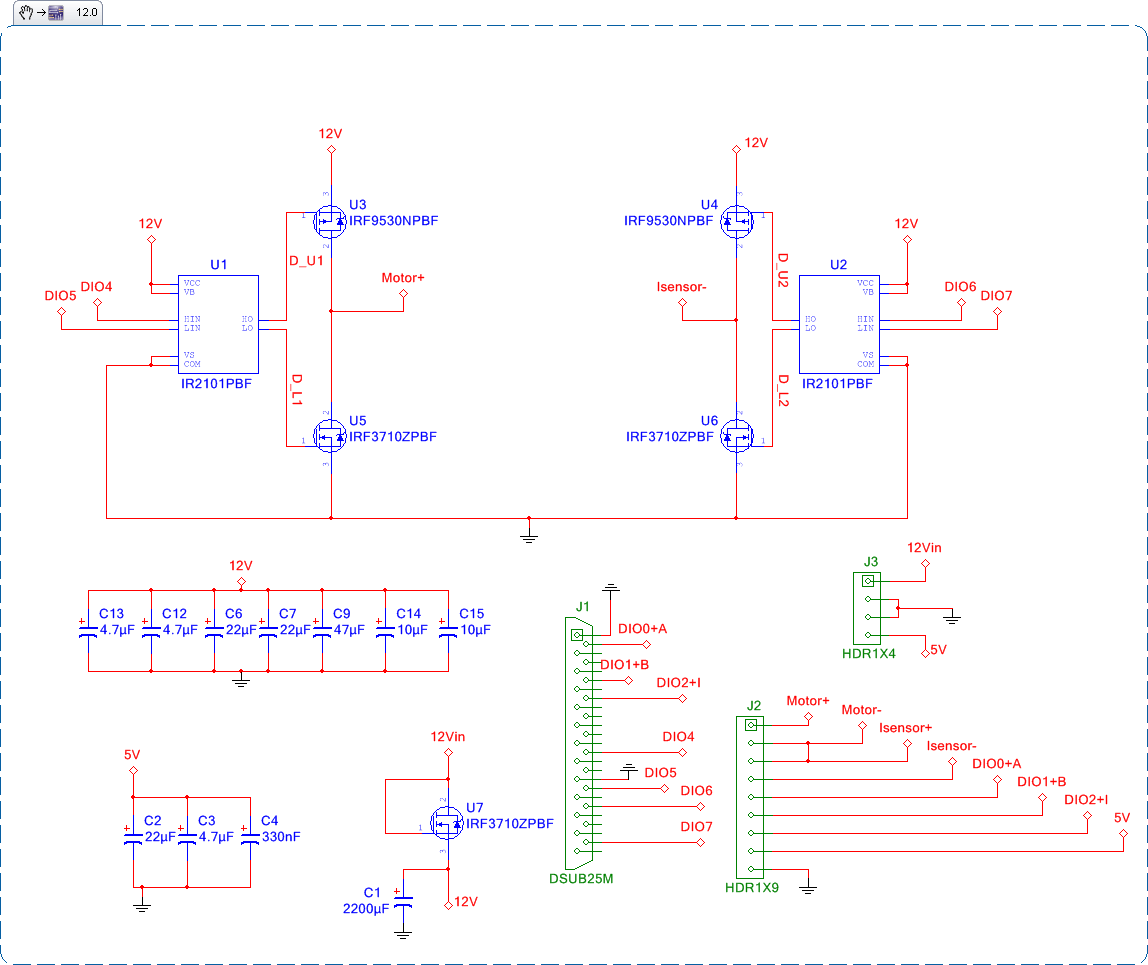Select the U5 IRF3710ZPBF low-side MOSFET symbol
Viewport: 1148px width, 965px height.
330,435
